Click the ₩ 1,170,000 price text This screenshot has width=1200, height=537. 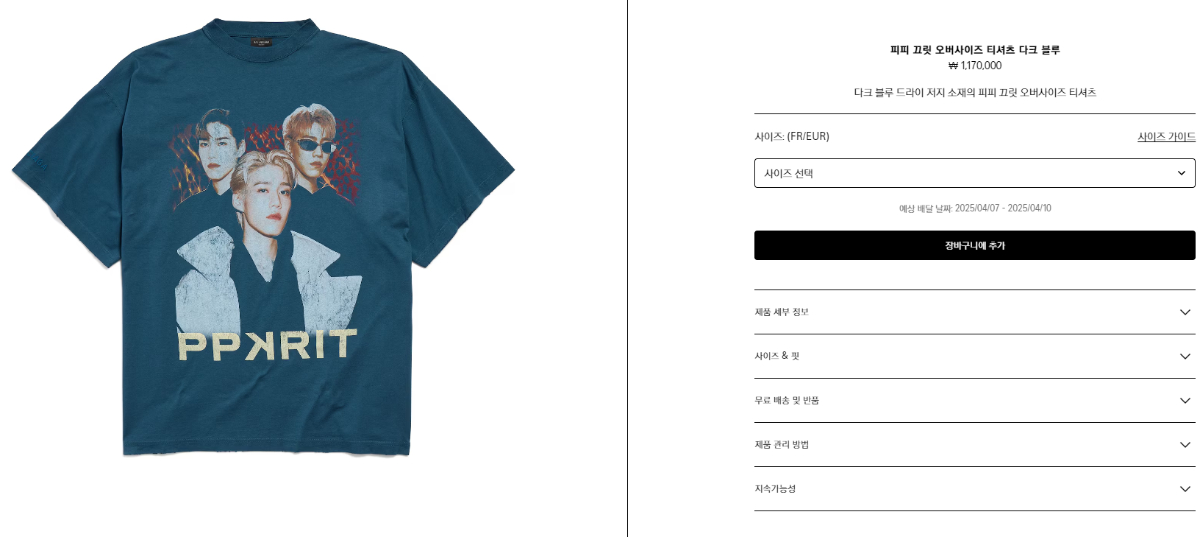(x=974, y=66)
